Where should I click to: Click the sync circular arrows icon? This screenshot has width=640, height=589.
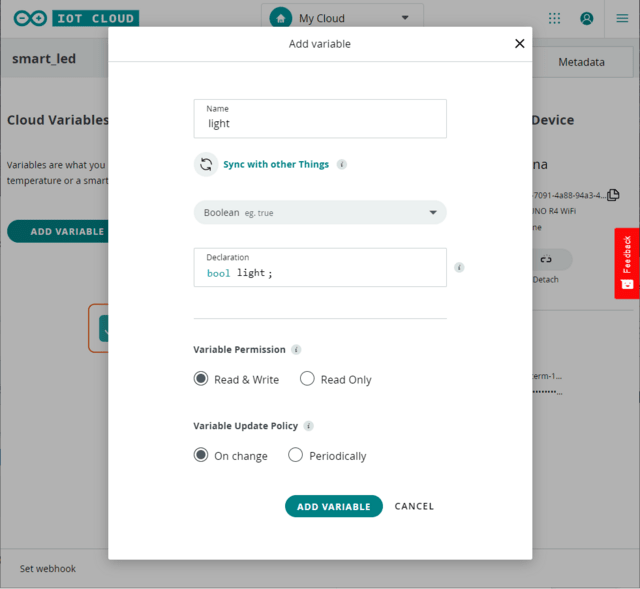206,165
